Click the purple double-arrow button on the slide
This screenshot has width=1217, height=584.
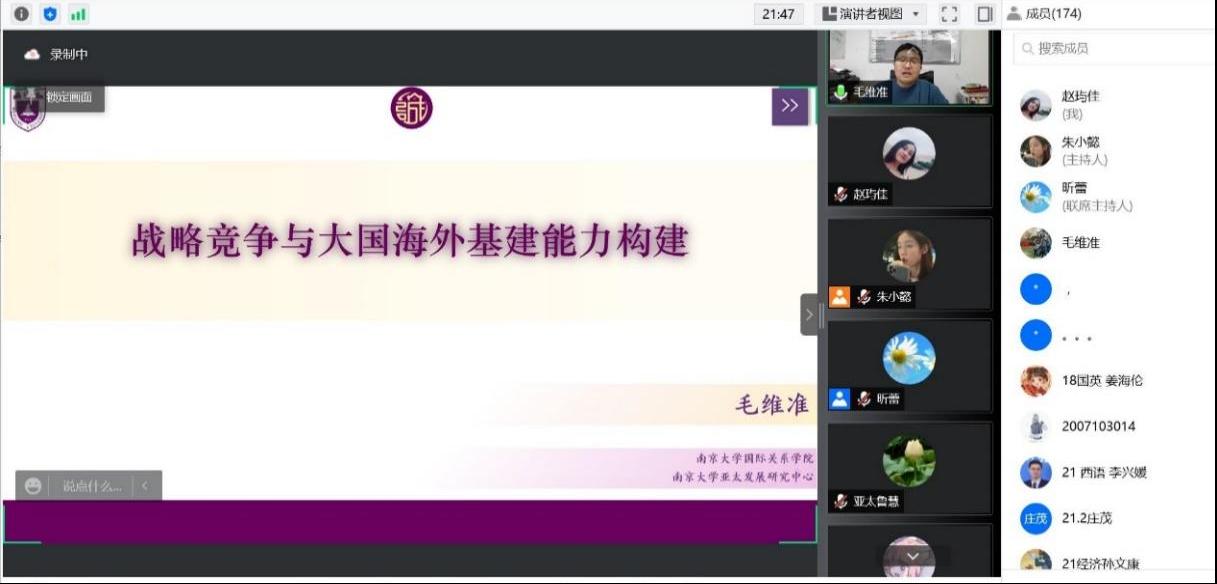(789, 106)
